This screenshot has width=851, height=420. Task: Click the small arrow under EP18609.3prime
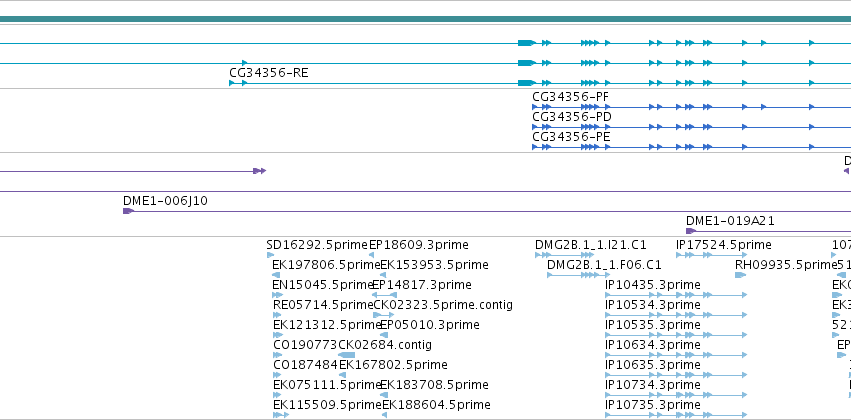pyautogui.click(x=372, y=255)
